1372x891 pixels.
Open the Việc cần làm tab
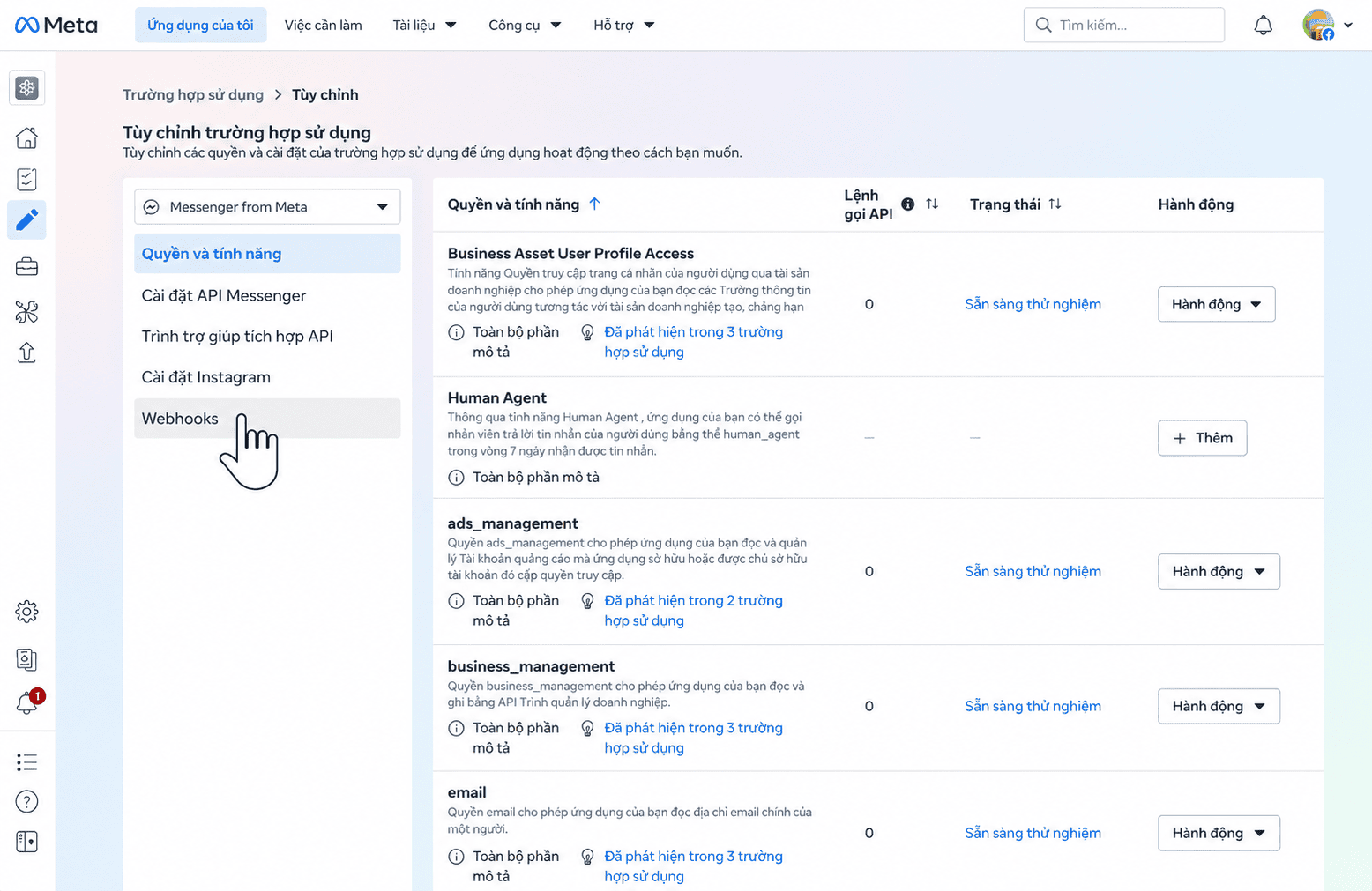click(x=323, y=25)
